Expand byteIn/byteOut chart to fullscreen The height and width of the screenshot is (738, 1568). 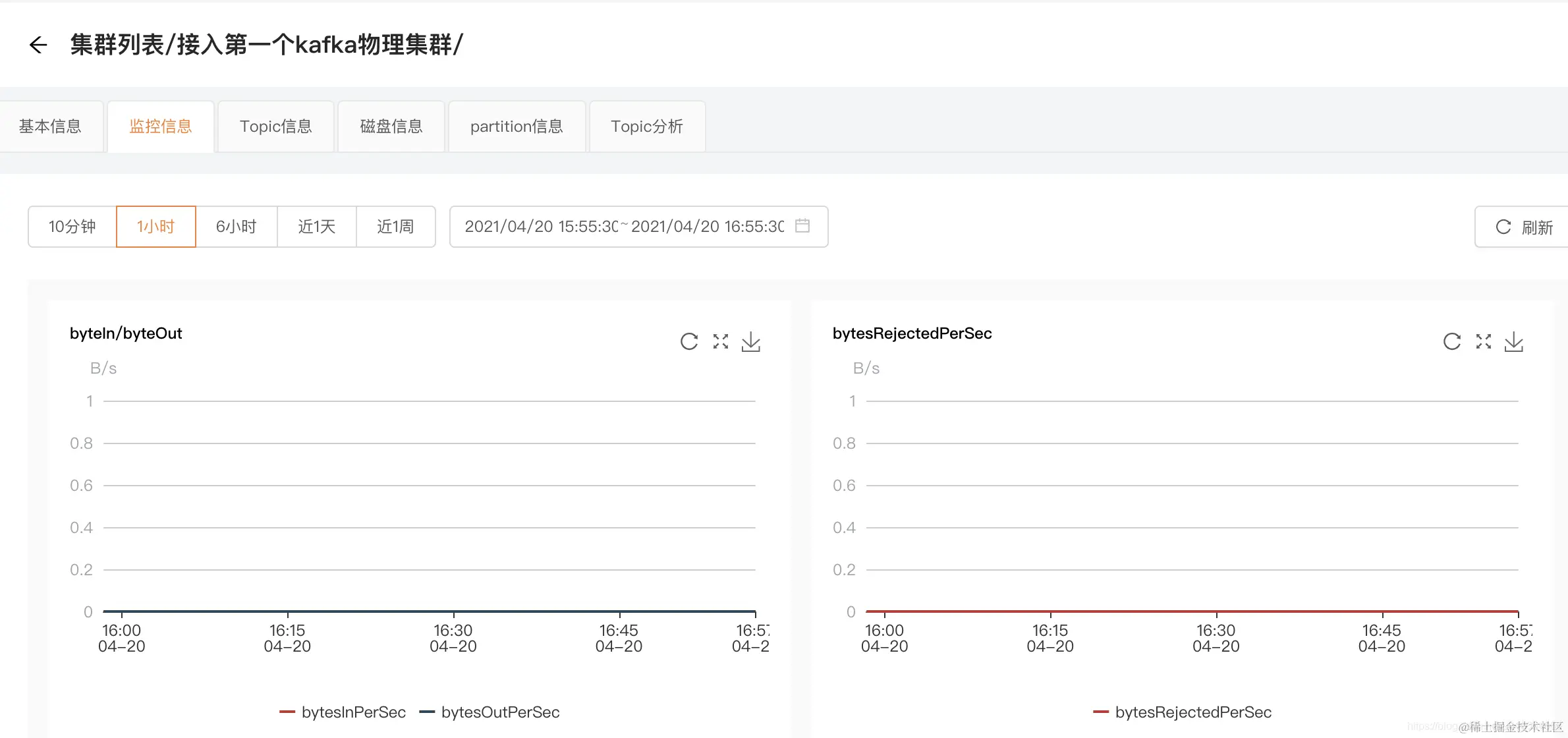pos(720,341)
